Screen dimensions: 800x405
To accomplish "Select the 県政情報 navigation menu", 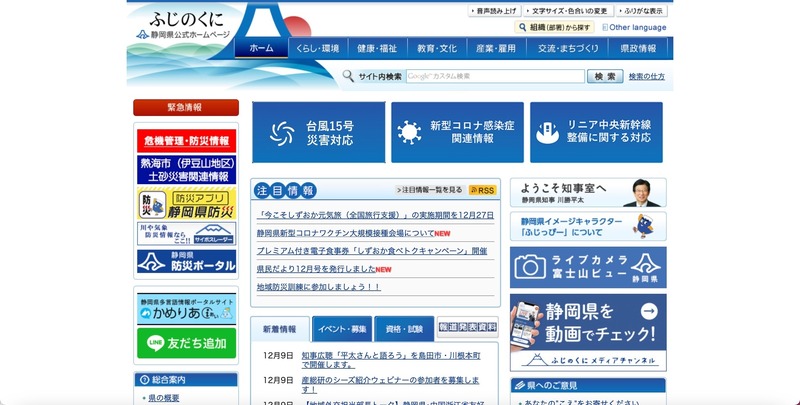I will click(x=638, y=48).
